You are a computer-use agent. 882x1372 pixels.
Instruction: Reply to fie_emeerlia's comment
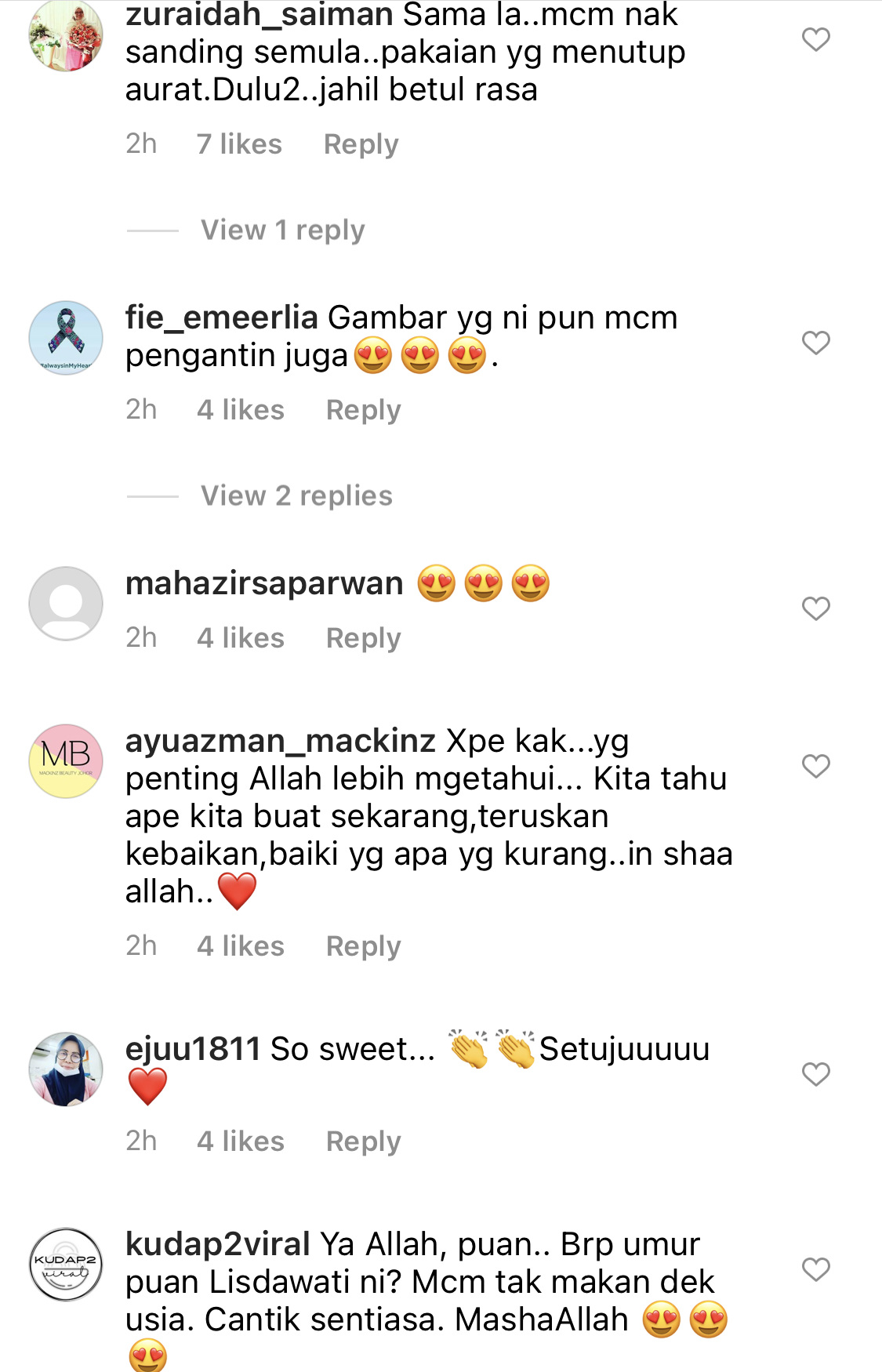point(363,410)
